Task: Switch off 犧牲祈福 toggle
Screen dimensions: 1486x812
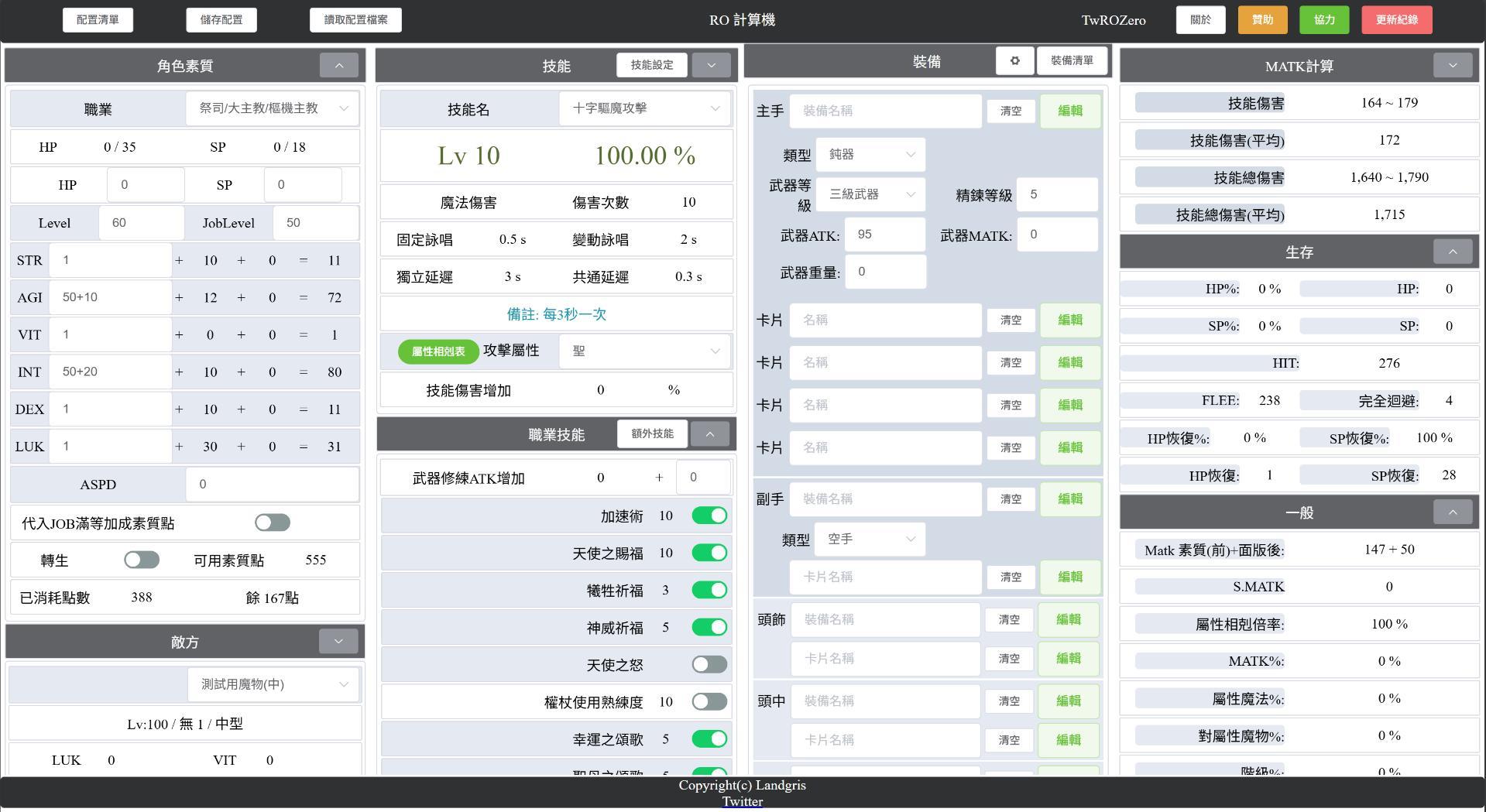Action: (709, 590)
